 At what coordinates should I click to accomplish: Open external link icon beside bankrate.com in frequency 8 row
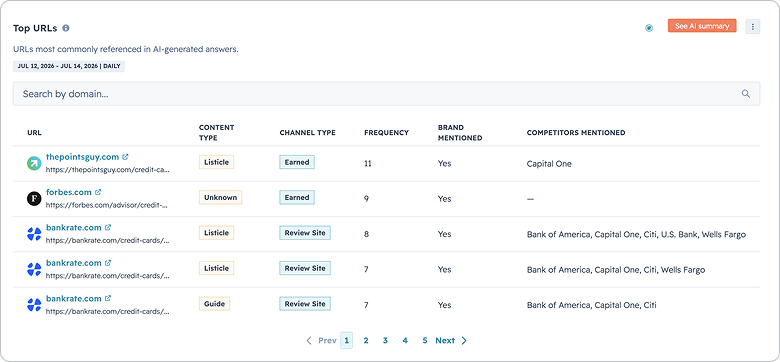(108, 227)
